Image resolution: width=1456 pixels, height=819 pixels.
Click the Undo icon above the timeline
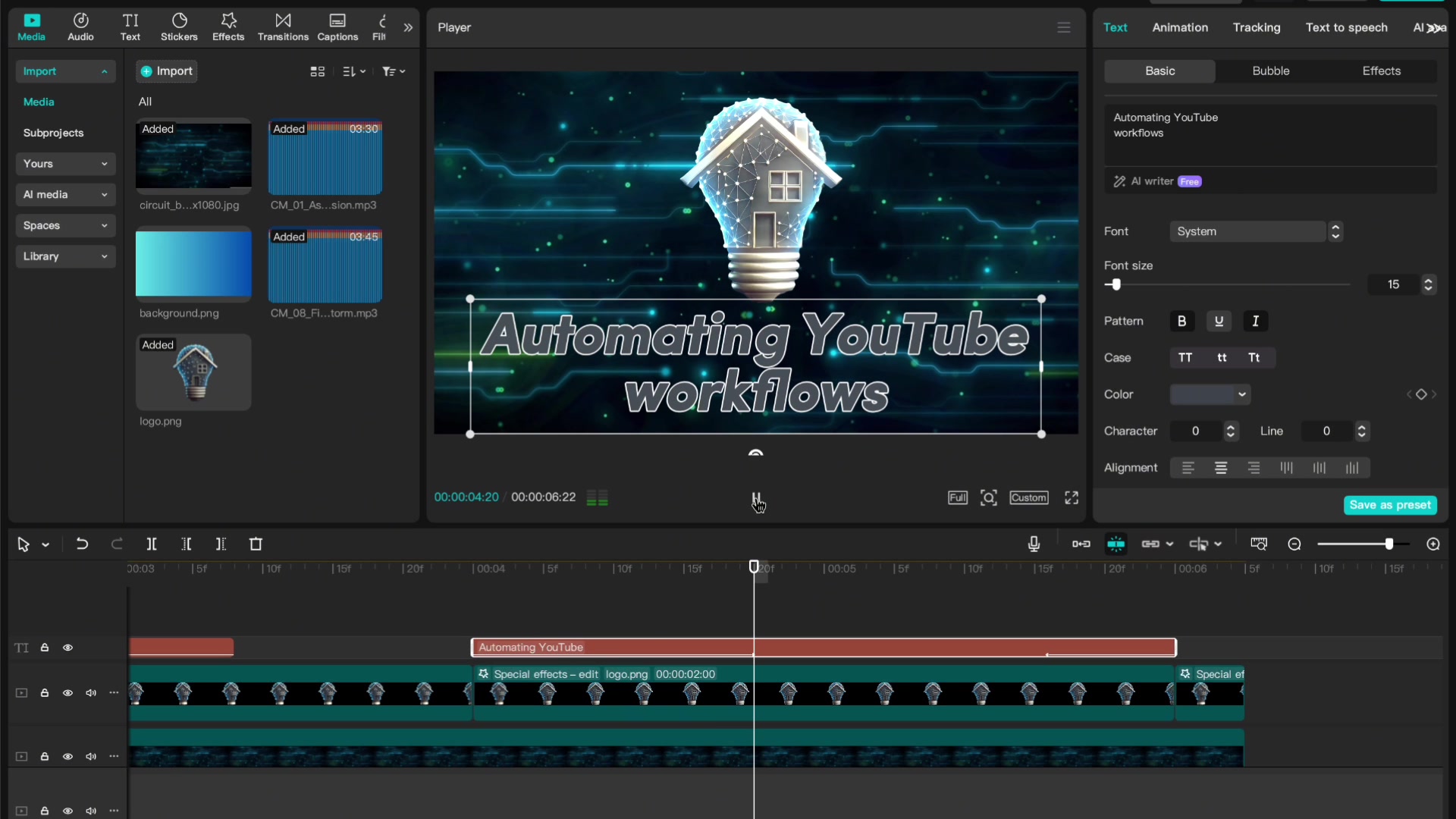tap(82, 544)
